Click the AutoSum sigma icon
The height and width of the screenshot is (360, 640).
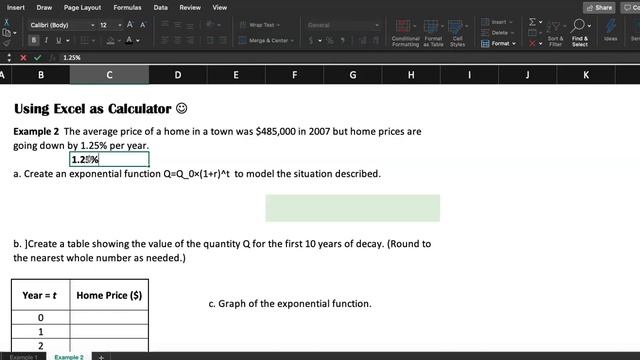pyautogui.click(x=532, y=22)
